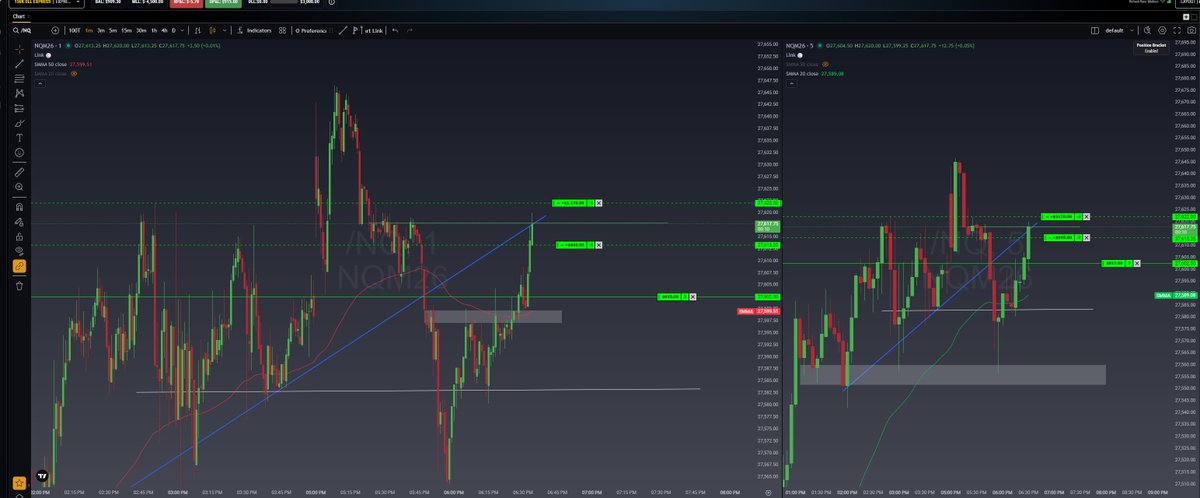Open the indicator templates grid icon
Viewport: 1200px width, 498px height.
pos(283,31)
